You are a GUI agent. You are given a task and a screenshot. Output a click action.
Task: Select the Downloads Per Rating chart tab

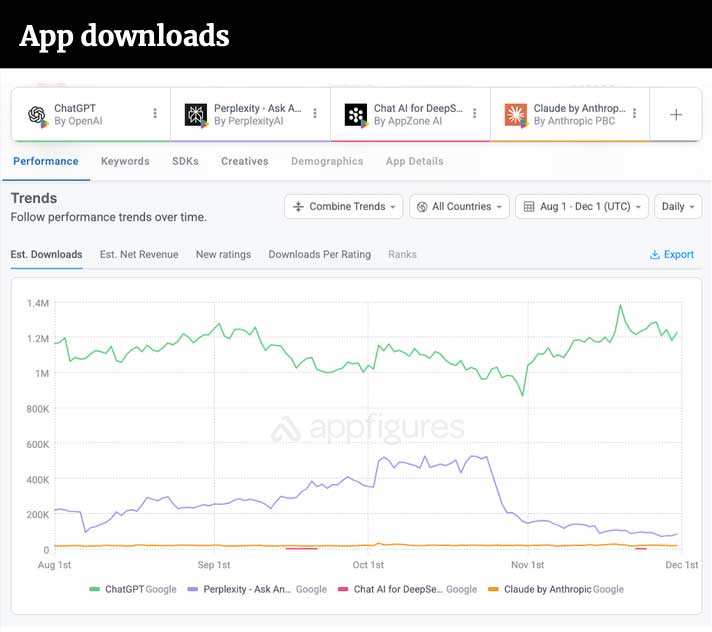320,255
